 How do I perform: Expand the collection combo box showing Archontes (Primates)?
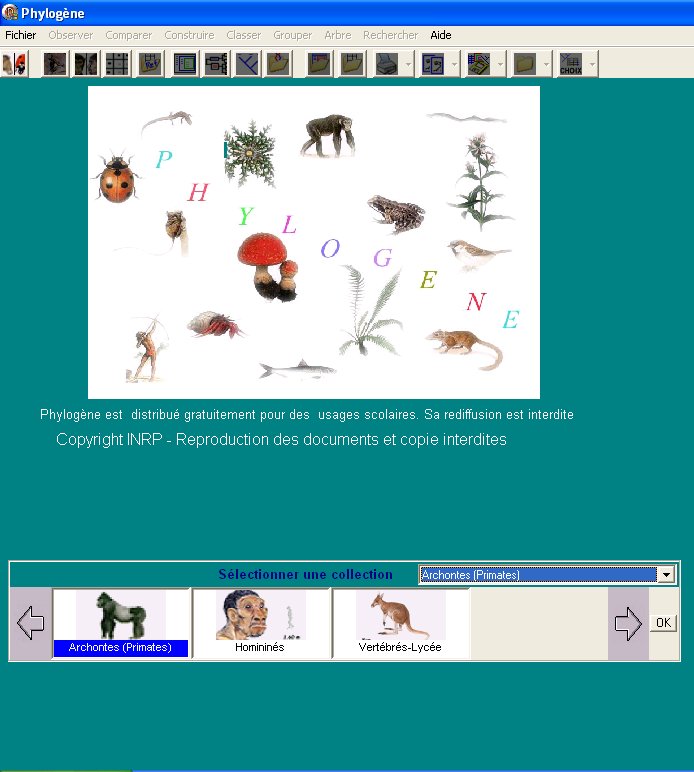(665, 575)
